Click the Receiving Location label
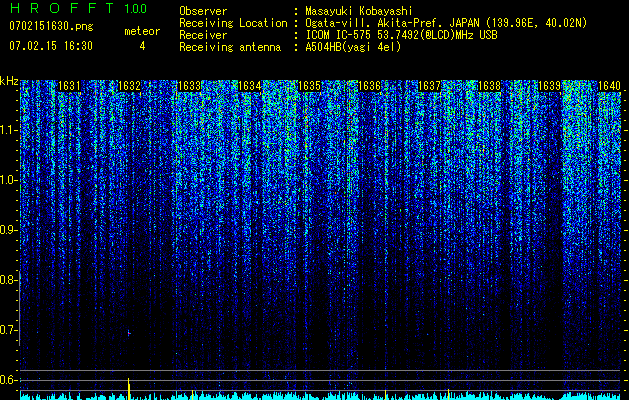 (x=233, y=23)
